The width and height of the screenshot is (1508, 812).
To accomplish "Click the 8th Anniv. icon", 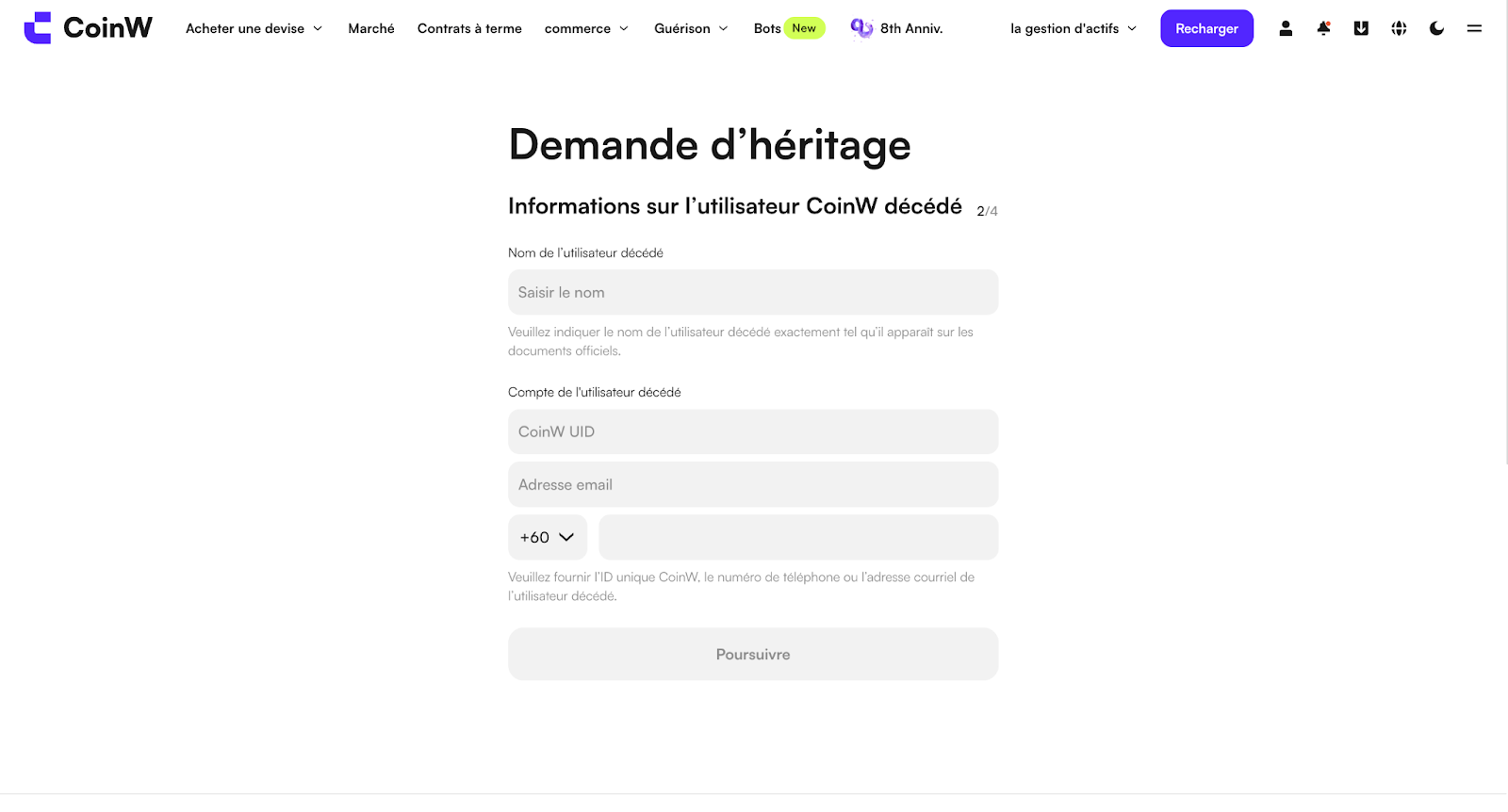I will coord(861,28).
